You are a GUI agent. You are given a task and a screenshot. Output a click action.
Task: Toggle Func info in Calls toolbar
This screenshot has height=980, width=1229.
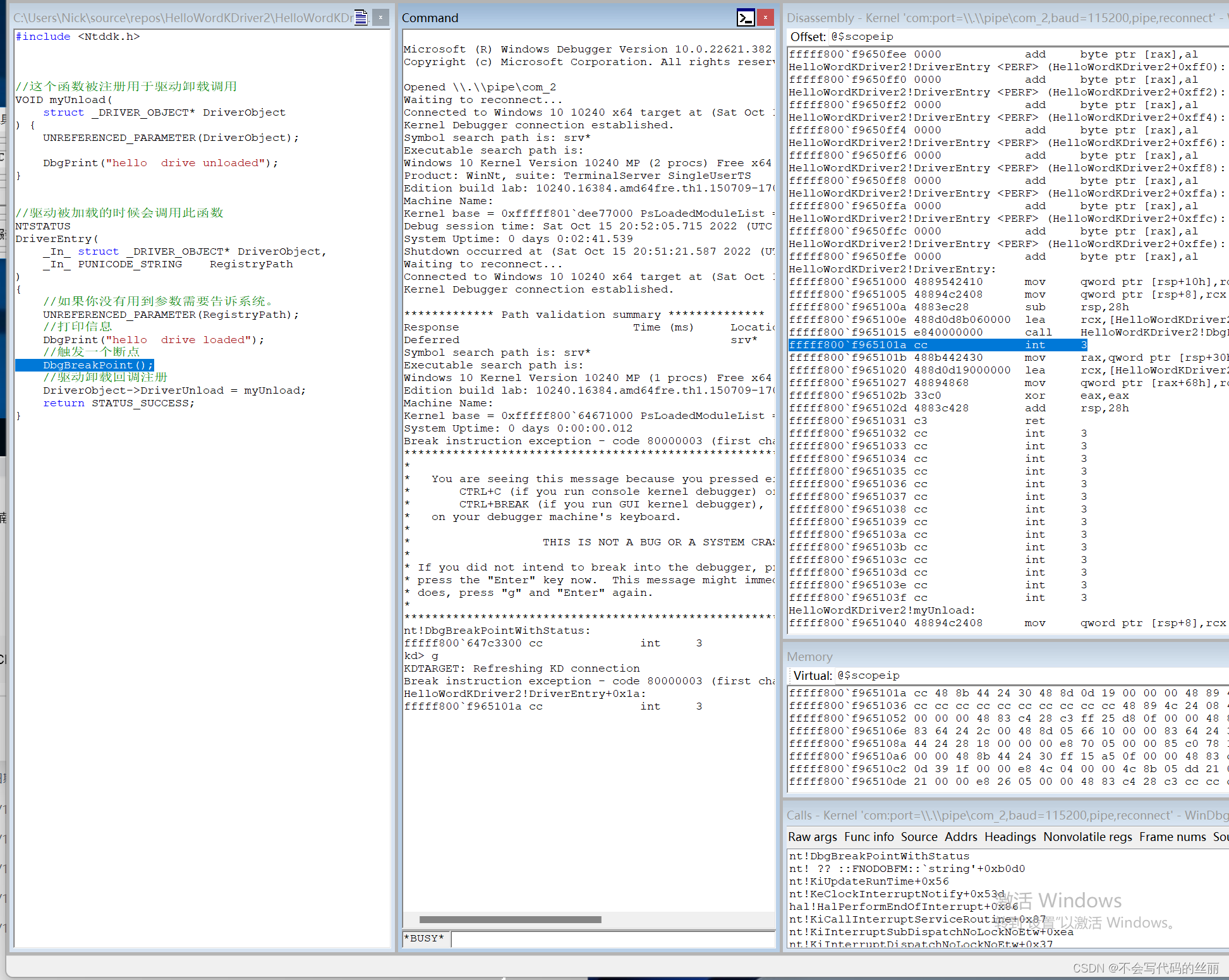pos(869,837)
